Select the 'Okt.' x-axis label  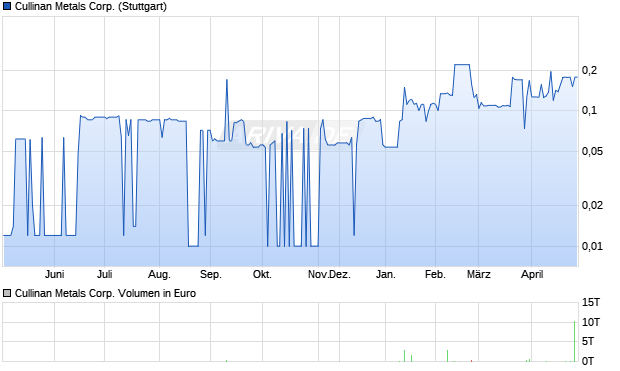pos(263,274)
